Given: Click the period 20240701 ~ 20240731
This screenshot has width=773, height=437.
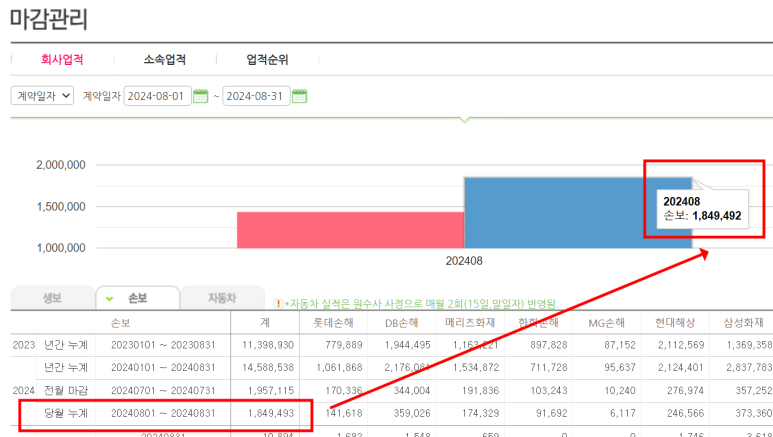Looking at the screenshot, I should [163, 390].
